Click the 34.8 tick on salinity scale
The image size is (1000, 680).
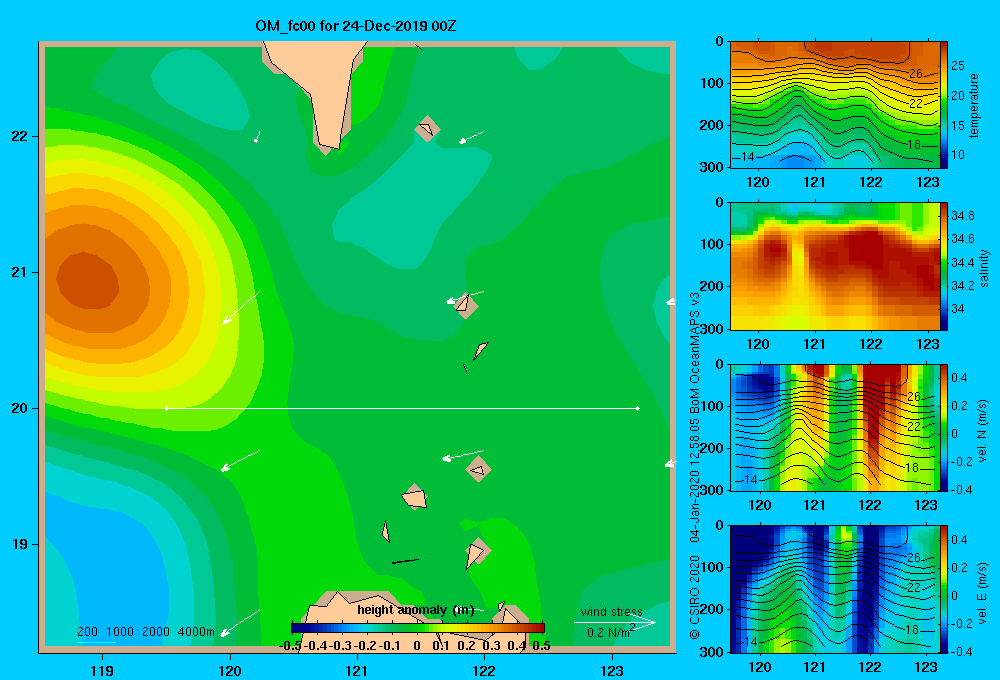click(962, 216)
